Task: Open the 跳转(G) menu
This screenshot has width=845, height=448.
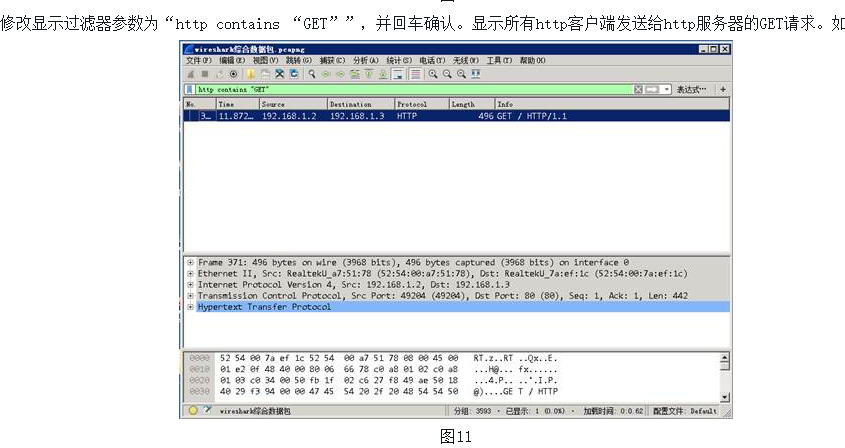Action: tap(299, 60)
